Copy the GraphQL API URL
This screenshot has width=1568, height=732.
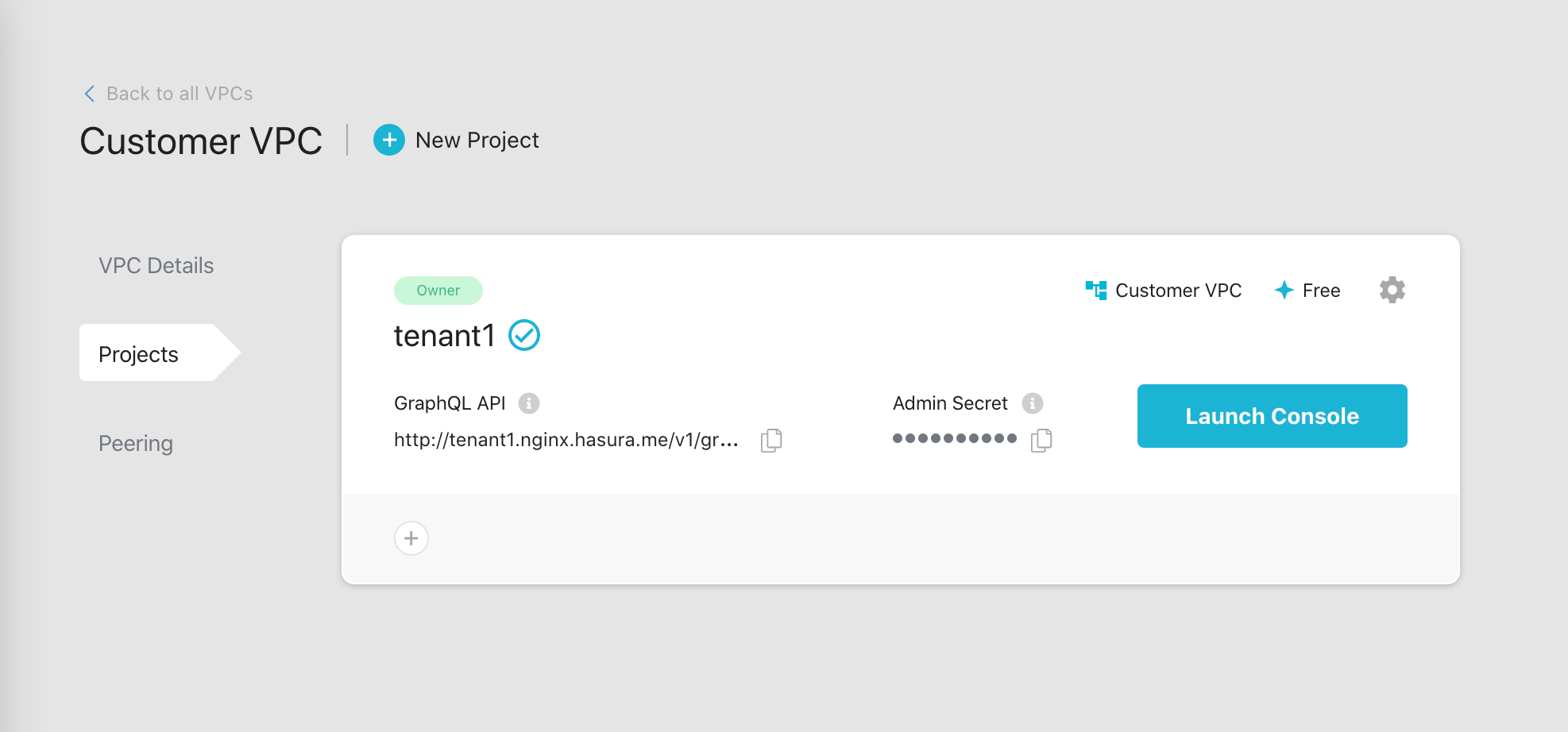771,440
